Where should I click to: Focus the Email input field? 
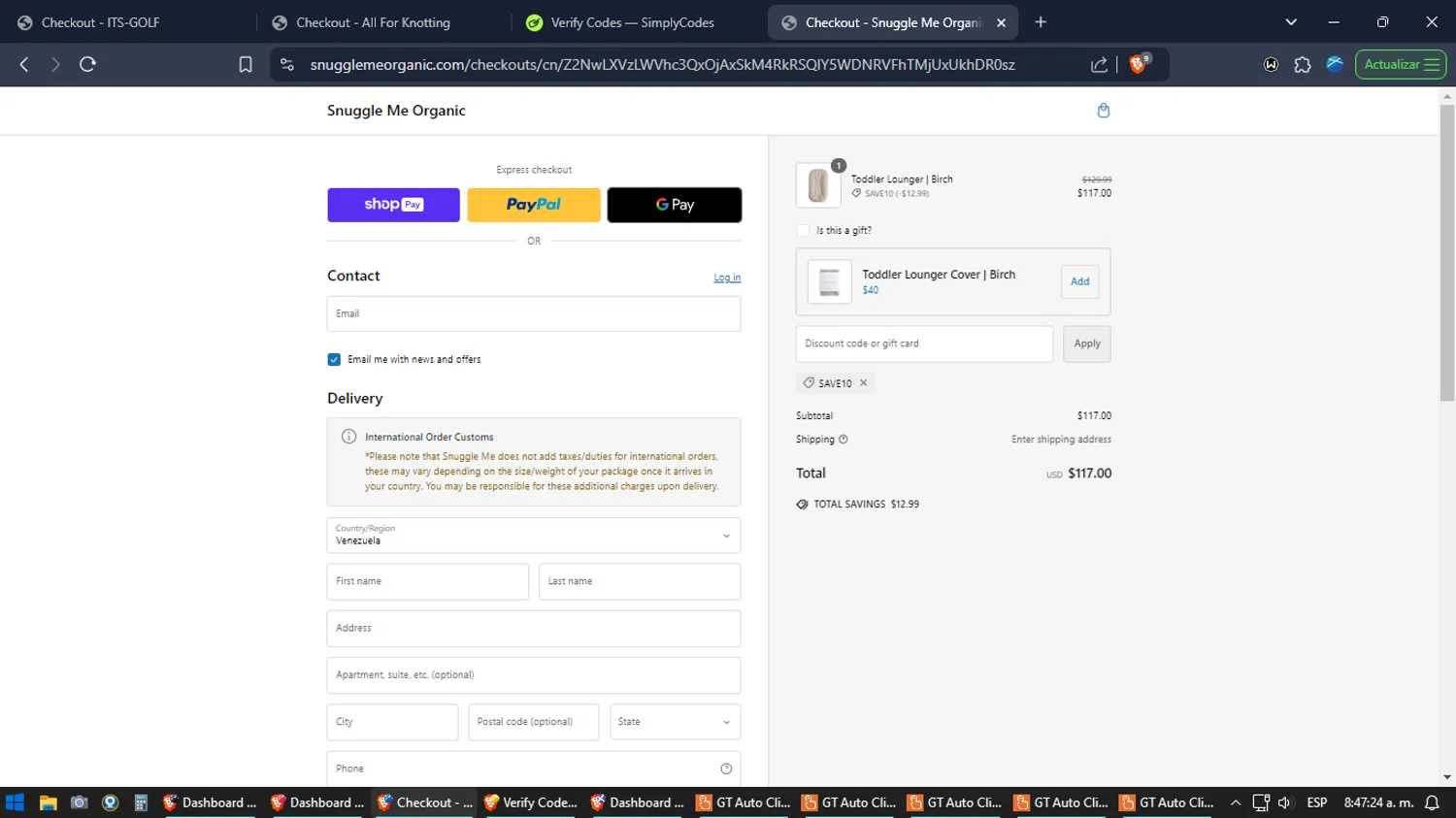pos(534,313)
